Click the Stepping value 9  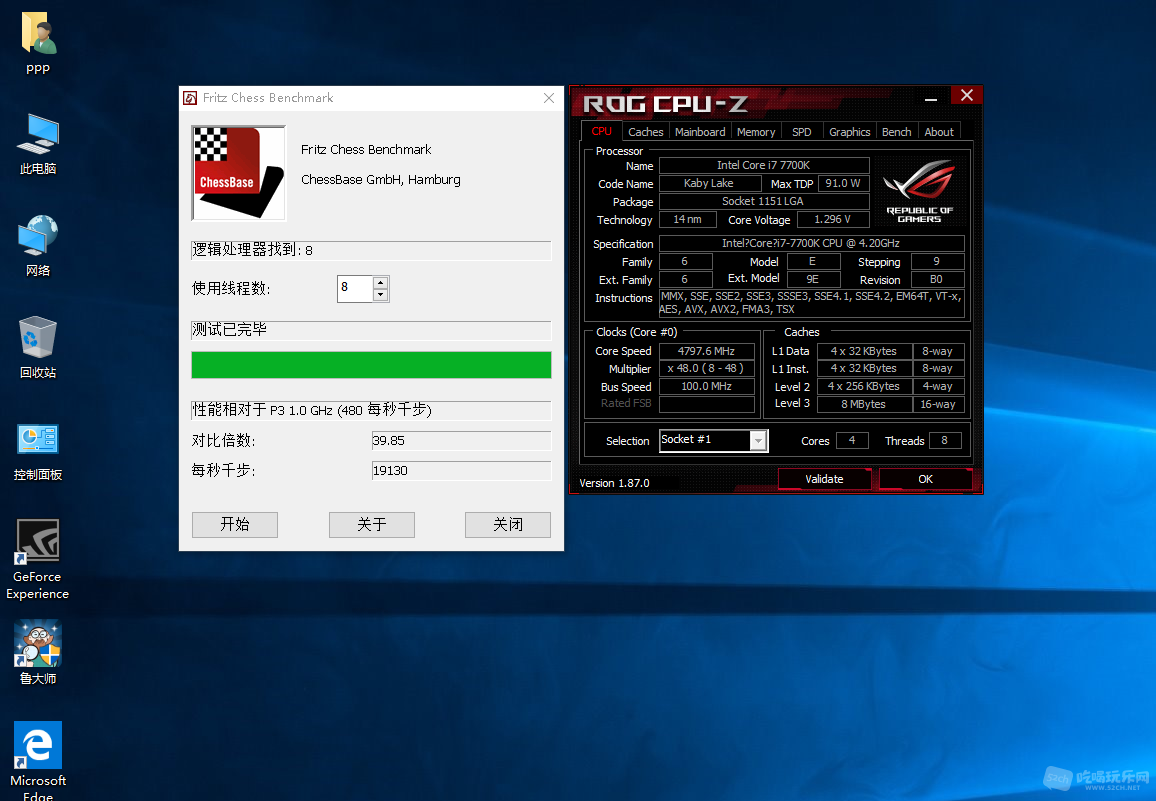(x=936, y=261)
